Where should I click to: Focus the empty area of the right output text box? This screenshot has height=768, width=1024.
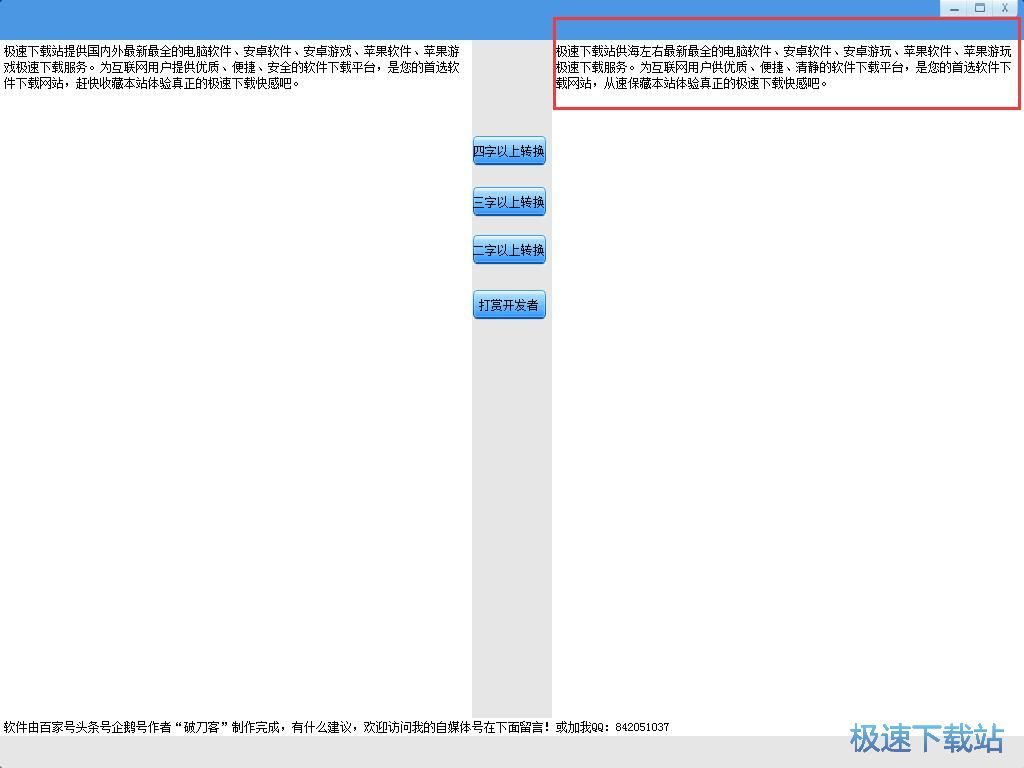(787, 400)
